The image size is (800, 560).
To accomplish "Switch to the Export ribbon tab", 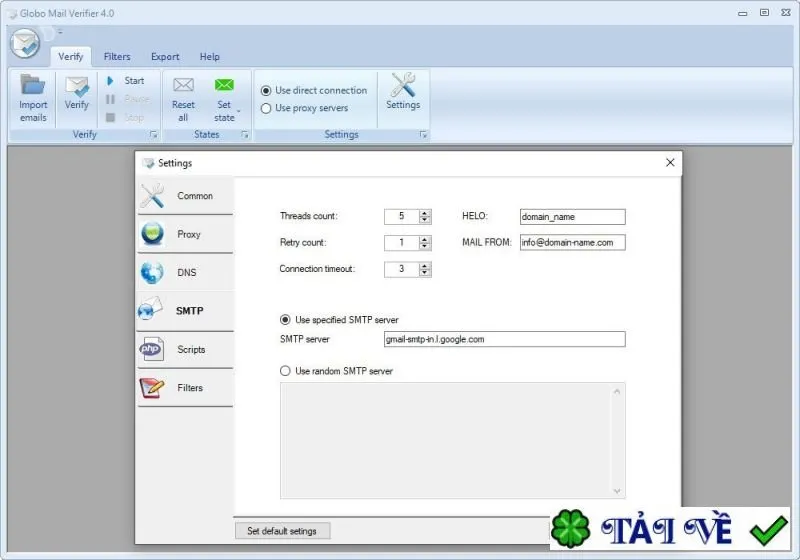I will (x=165, y=57).
